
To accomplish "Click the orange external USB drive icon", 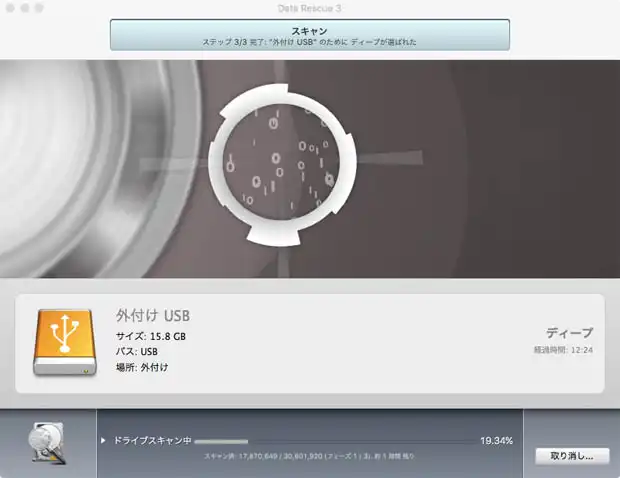I will 65,342.
